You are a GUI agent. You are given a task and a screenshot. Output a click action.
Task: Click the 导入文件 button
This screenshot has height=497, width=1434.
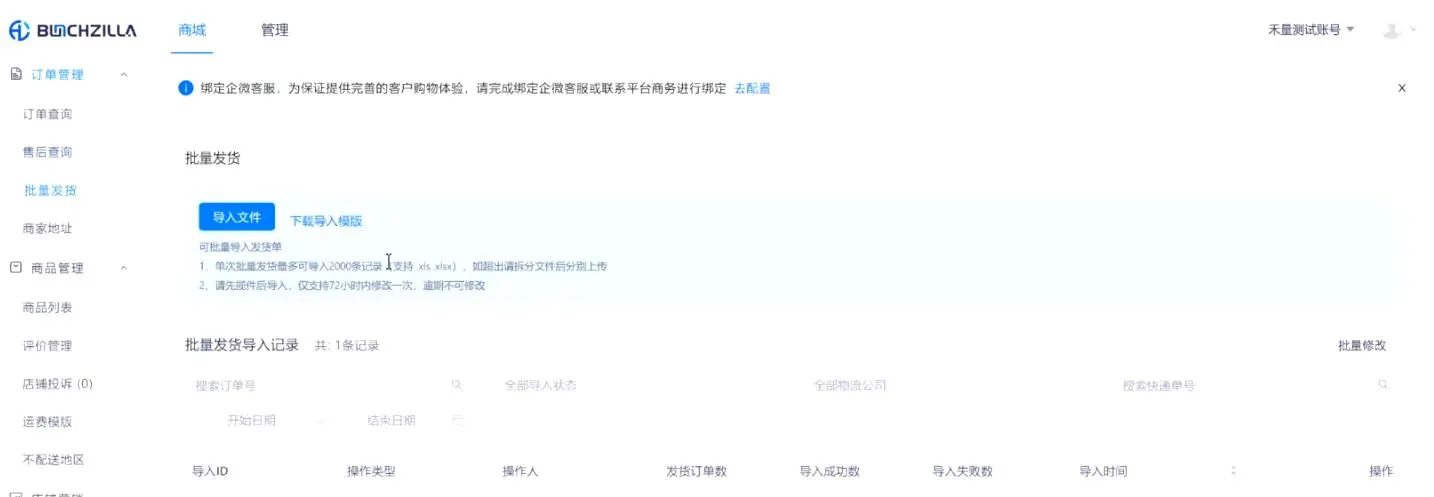point(236,217)
